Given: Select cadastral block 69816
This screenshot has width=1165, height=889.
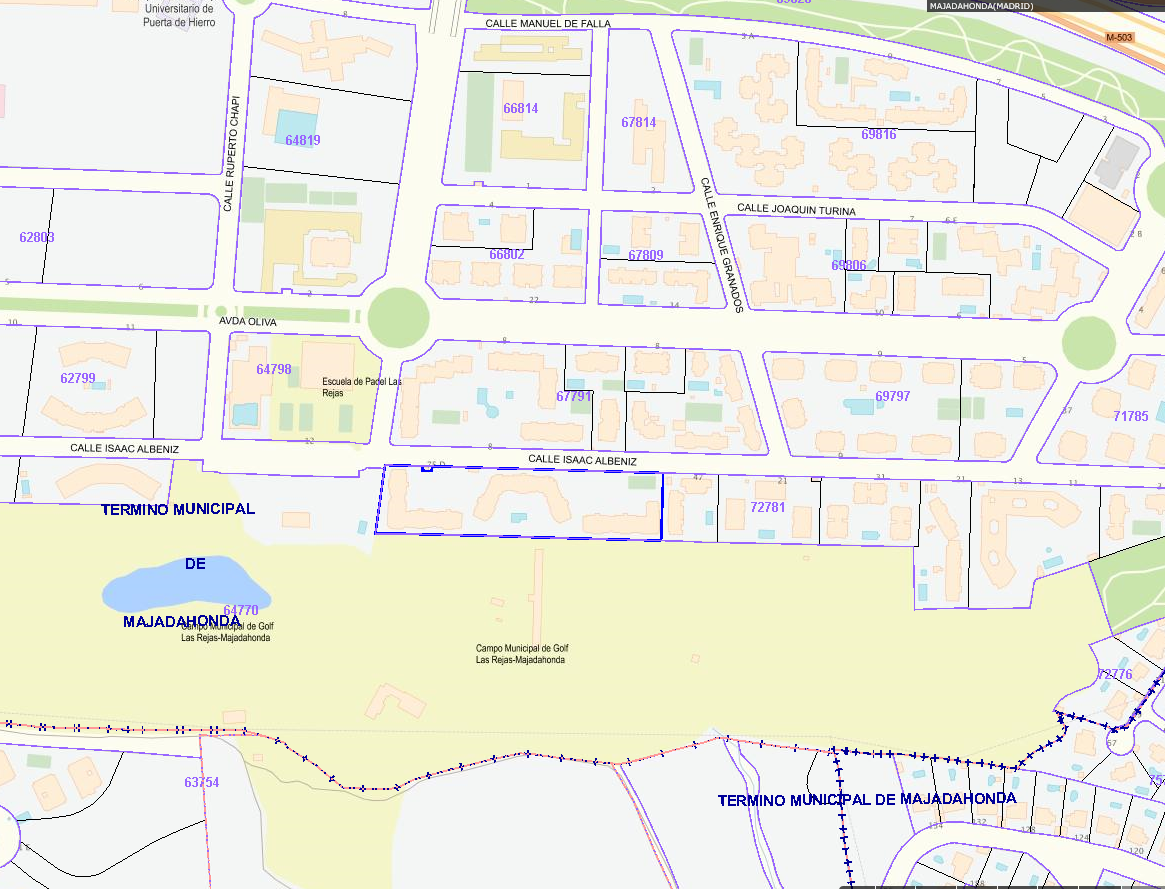Looking at the screenshot, I should (878, 134).
